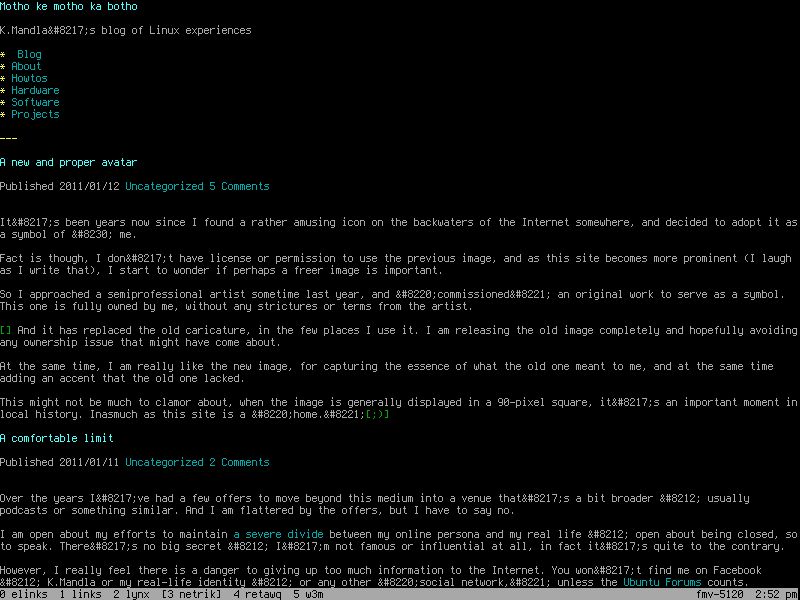
Task: View the '5 Comments' link
Action: click(239, 186)
